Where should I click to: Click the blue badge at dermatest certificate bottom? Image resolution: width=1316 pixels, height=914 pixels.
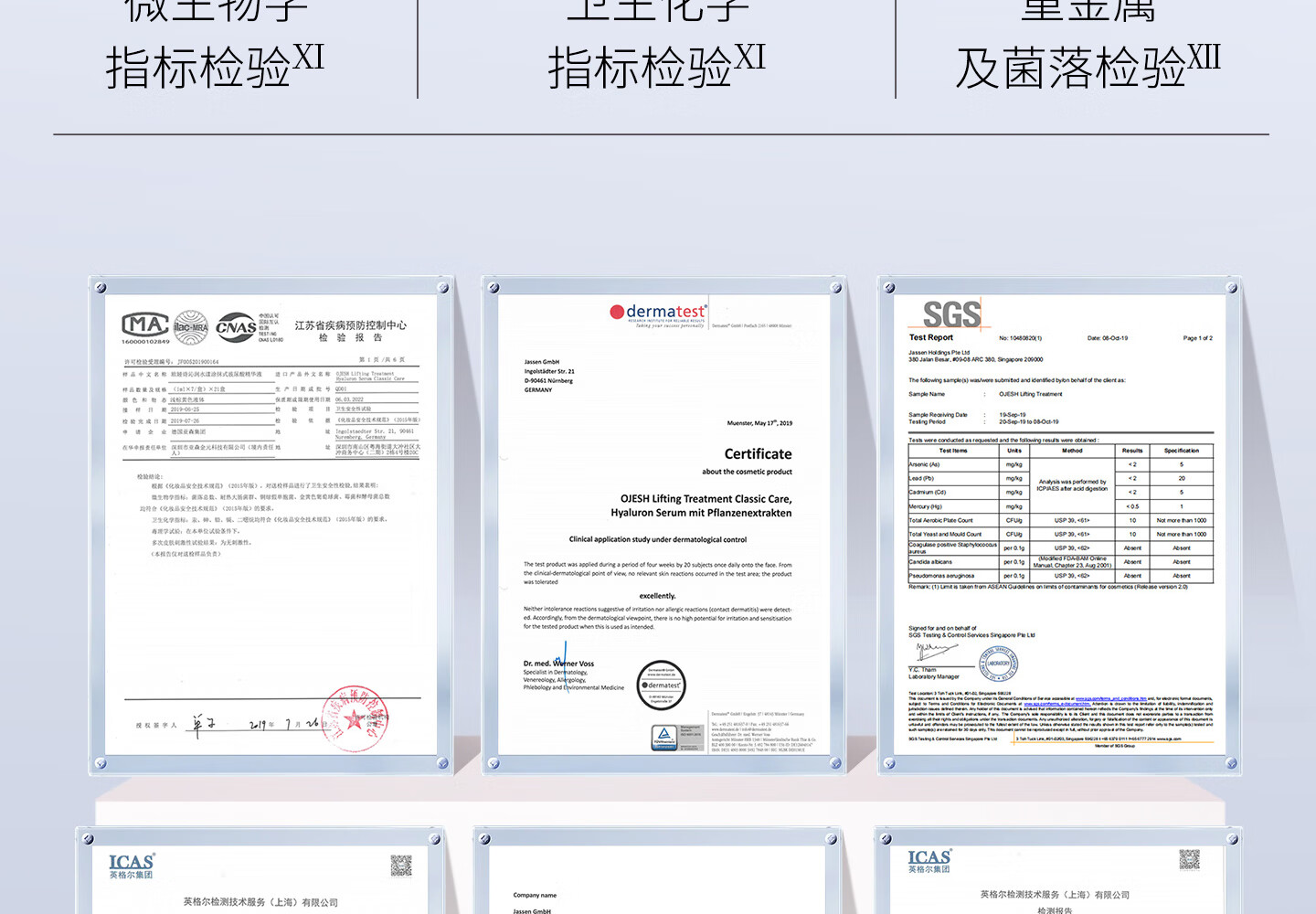click(663, 737)
